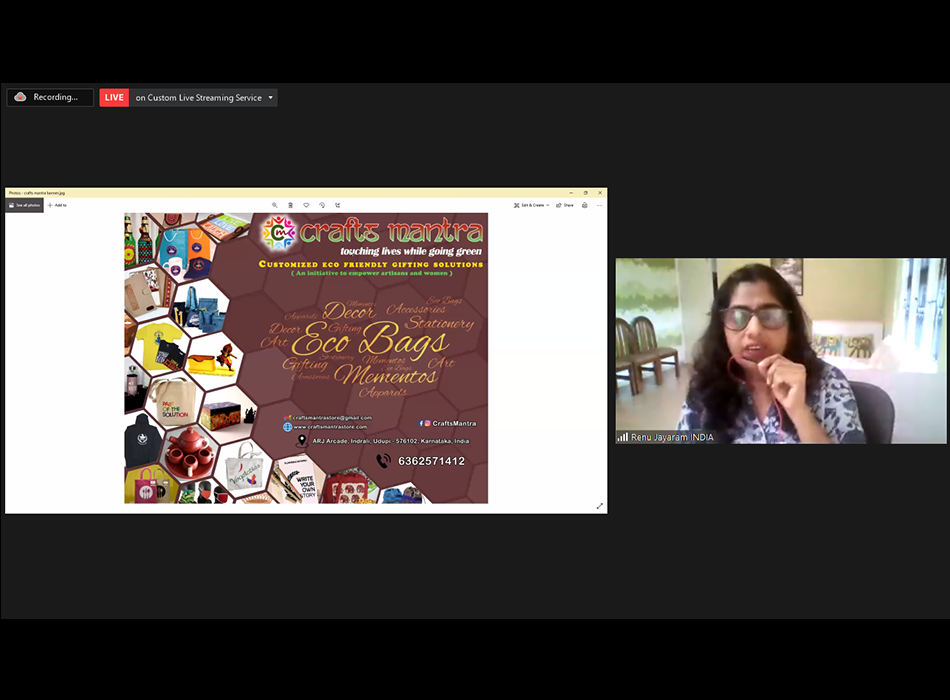The image size is (950, 700).
Task: Click the crop icon in Photos toolbar
Action: (337, 205)
